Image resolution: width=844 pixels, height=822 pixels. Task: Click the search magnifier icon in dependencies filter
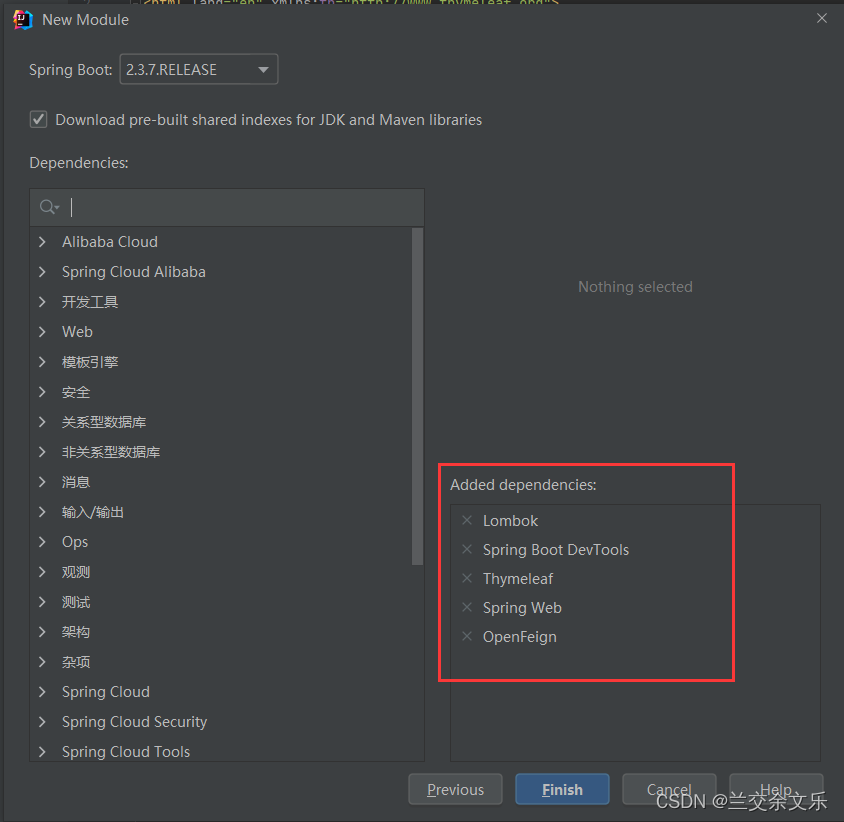[48, 207]
